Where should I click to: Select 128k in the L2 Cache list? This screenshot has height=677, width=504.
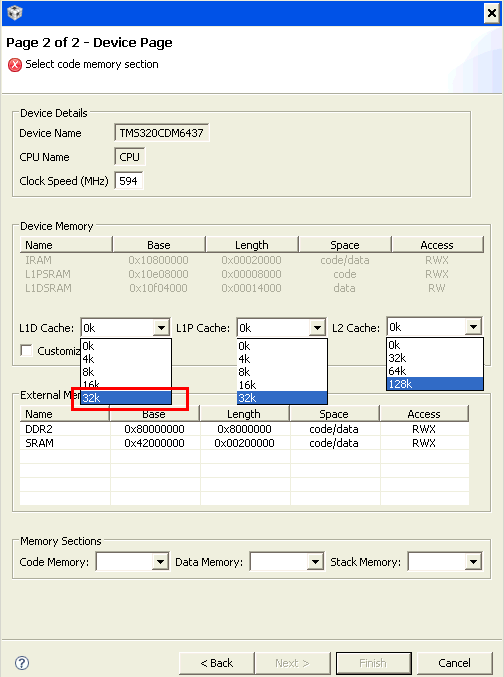point(435,384)
